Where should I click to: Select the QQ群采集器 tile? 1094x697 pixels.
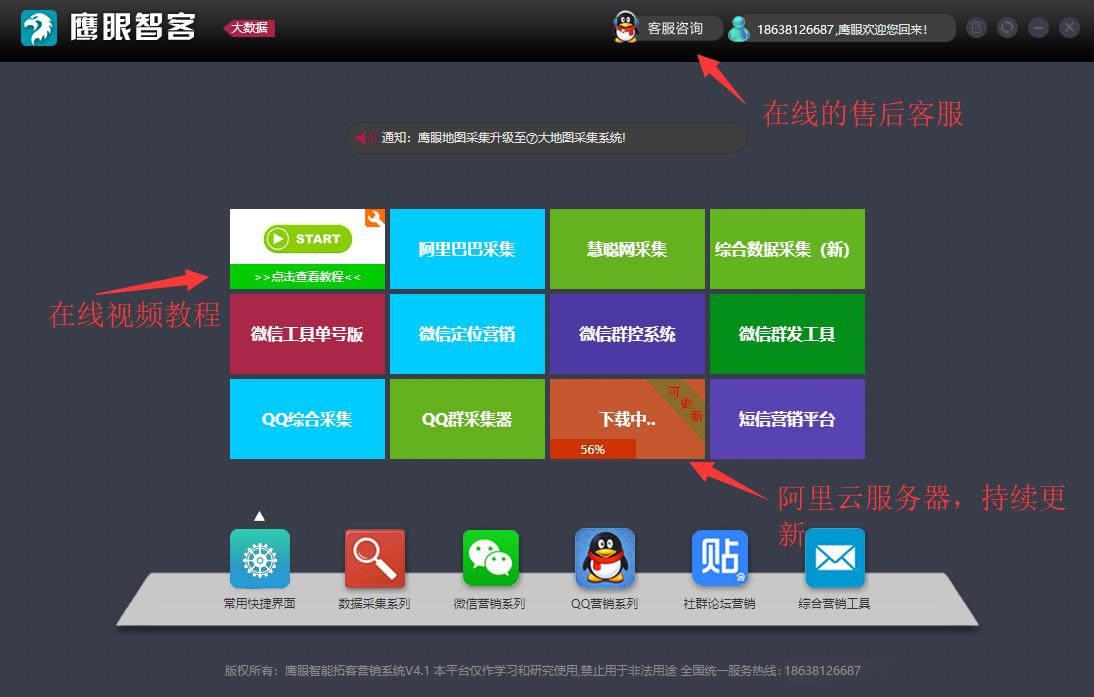coord(467,419)
